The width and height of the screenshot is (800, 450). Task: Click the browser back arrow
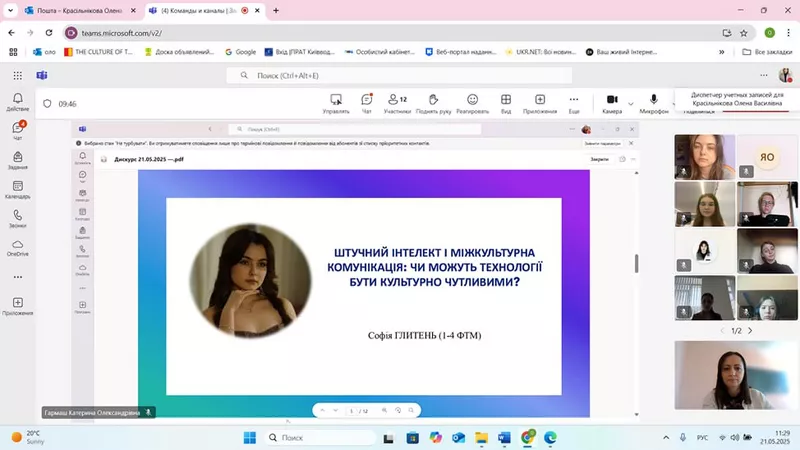click(x=12, y=33)
